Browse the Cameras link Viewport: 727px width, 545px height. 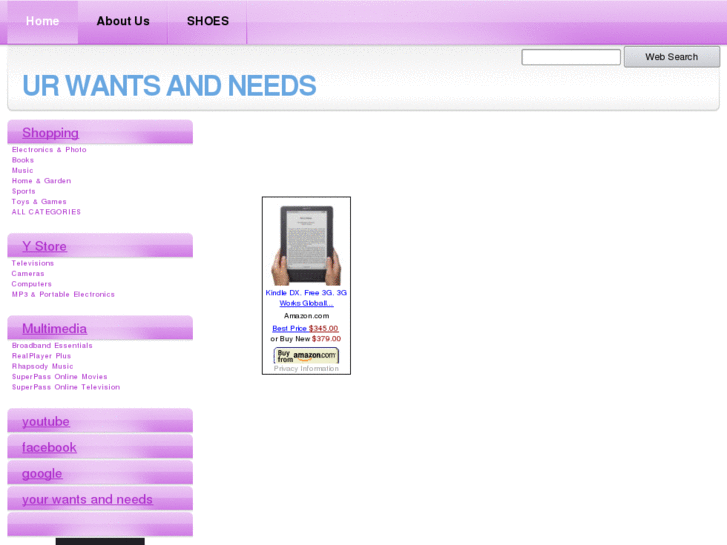pos(28,274)
